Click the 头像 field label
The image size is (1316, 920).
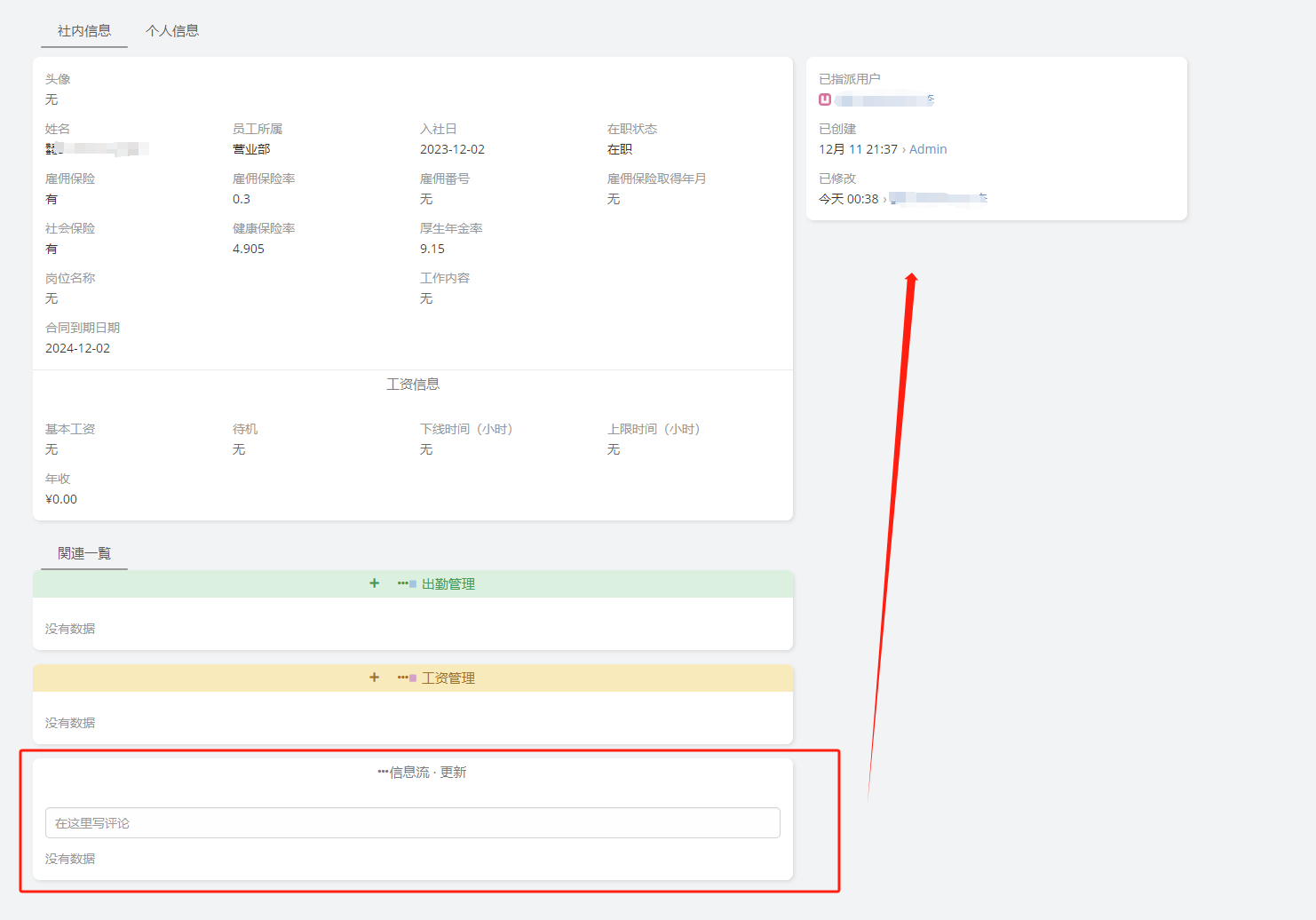58,79
